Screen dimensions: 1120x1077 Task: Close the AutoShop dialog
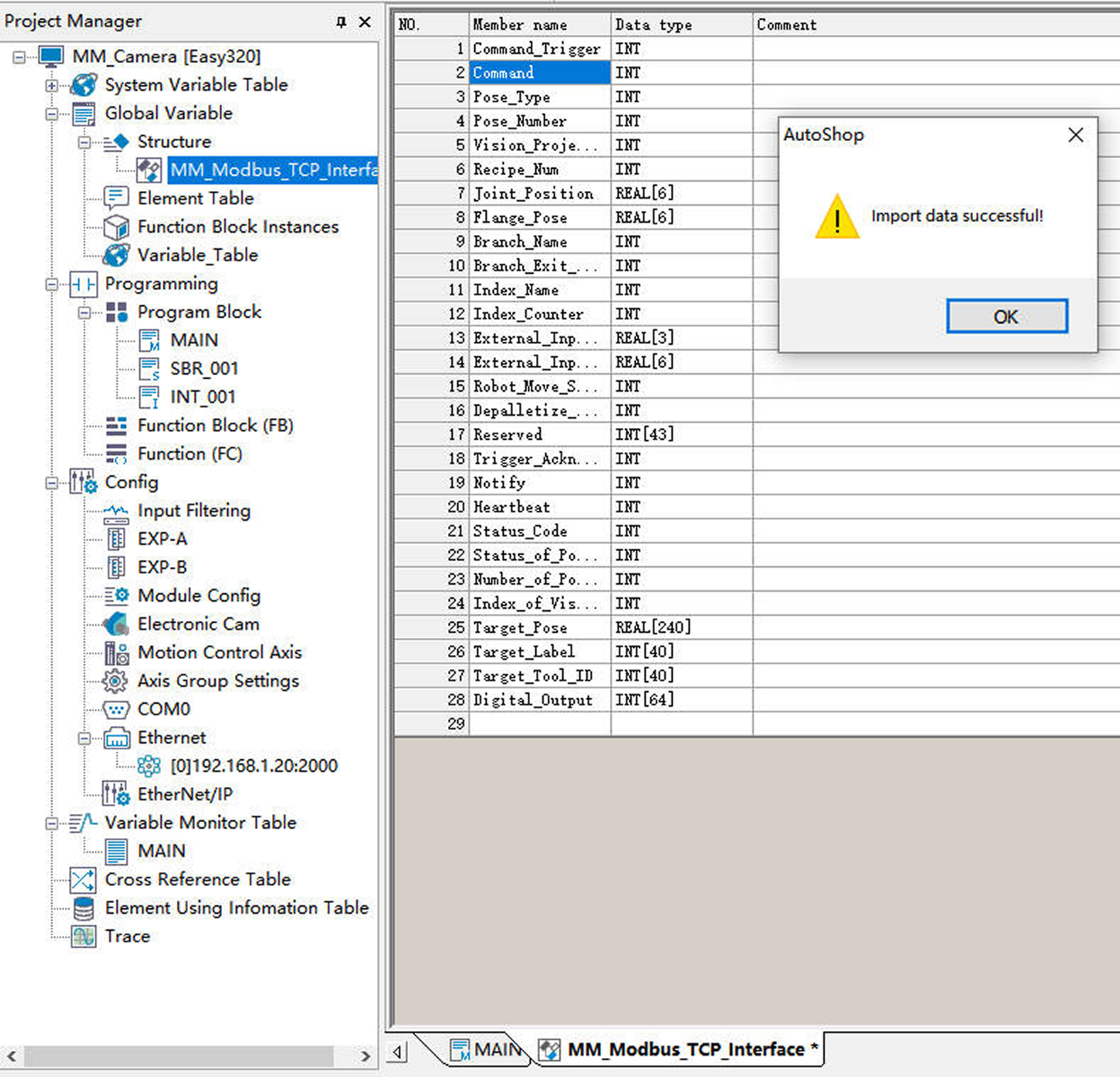1075,135
